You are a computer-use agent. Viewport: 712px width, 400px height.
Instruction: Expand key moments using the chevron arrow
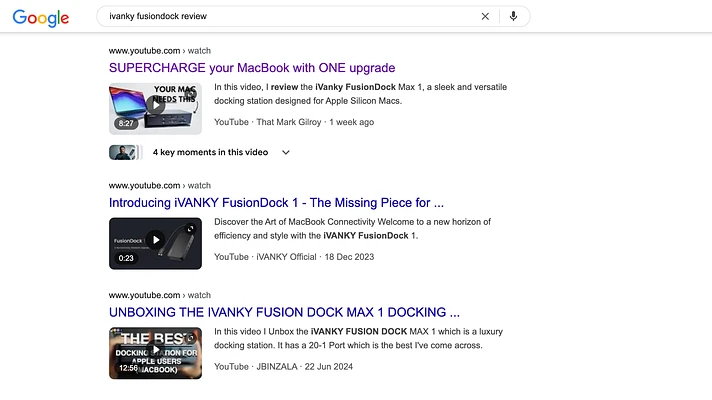point(286,153)
